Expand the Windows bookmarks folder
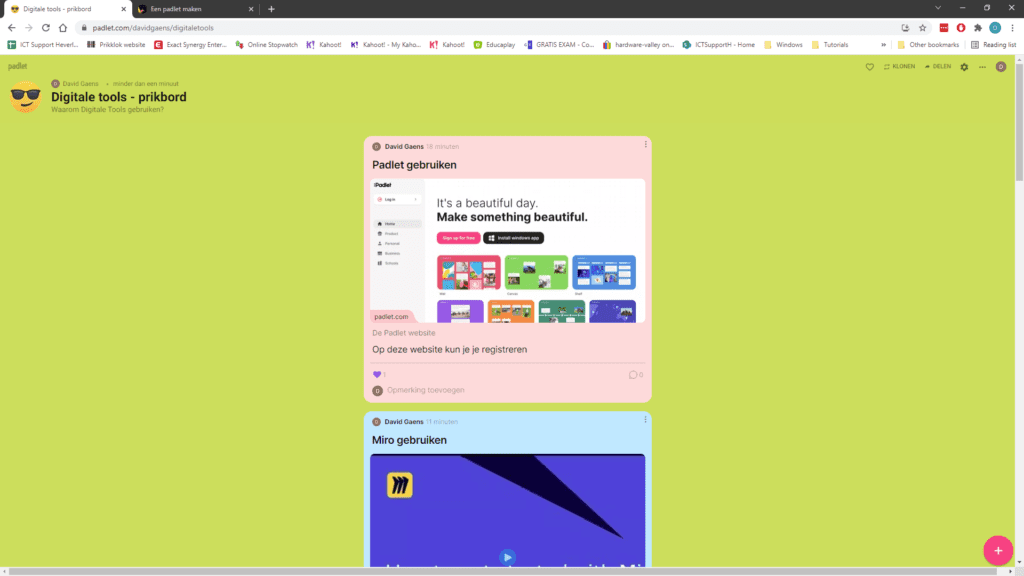1024x576 pixels. pos(783,45)
